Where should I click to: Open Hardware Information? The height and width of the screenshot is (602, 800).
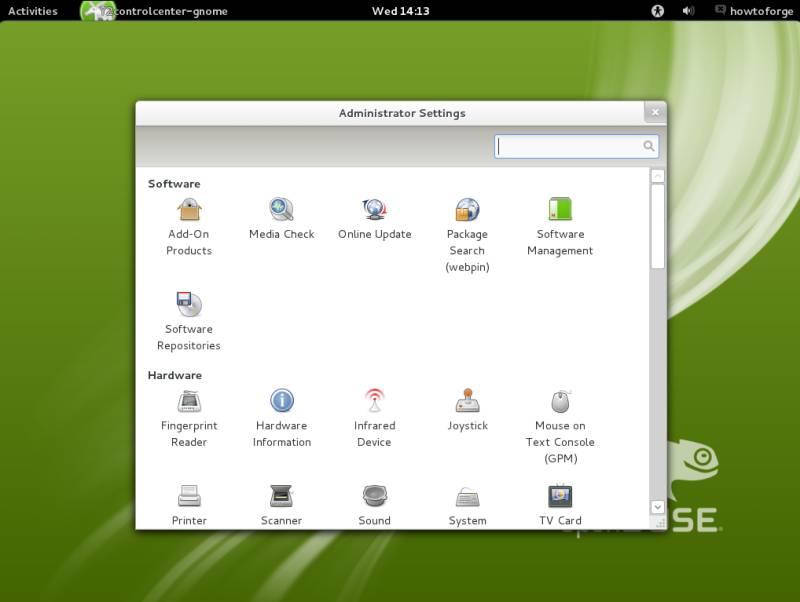[282, 418]
